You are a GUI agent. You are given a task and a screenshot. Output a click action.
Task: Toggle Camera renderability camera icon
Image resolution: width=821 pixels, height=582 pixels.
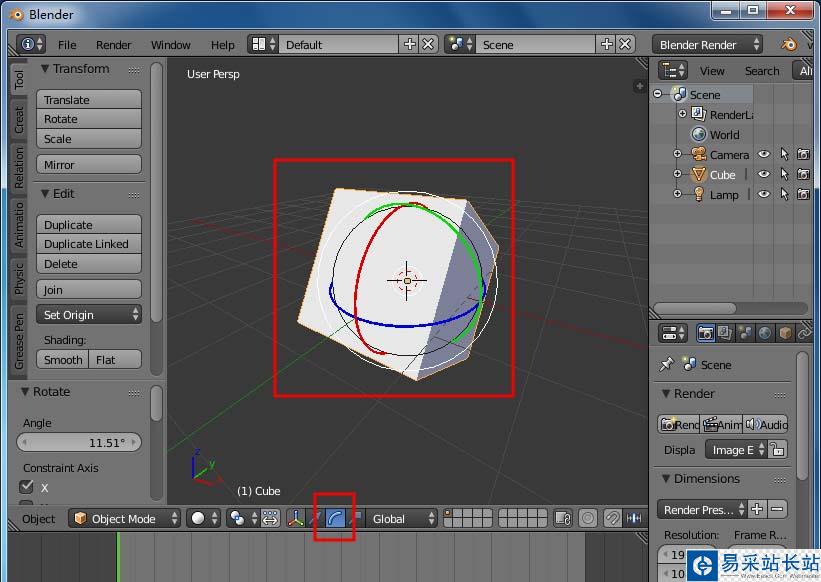pos(803,154)
